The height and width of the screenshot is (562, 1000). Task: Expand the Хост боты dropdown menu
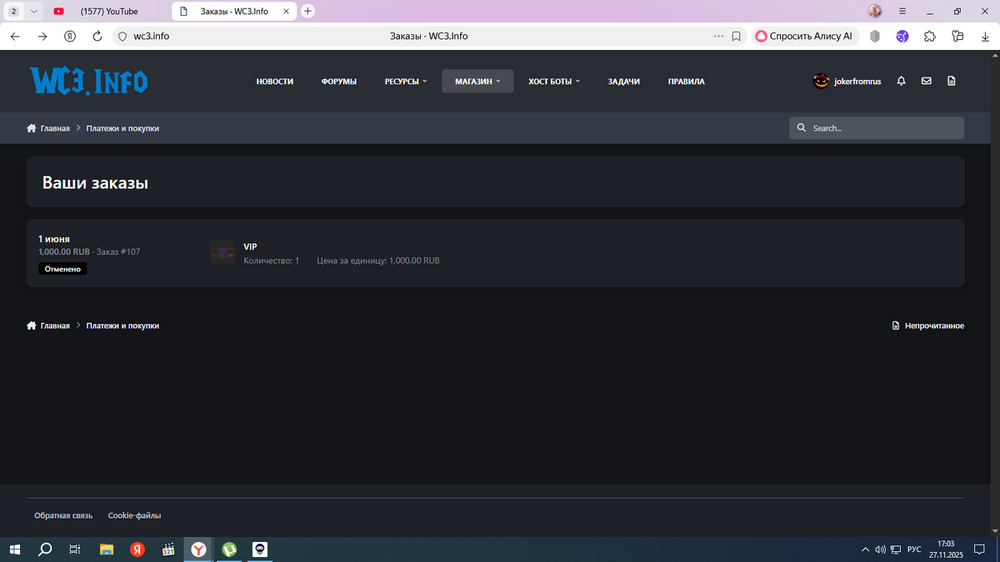tap(554, 81)
